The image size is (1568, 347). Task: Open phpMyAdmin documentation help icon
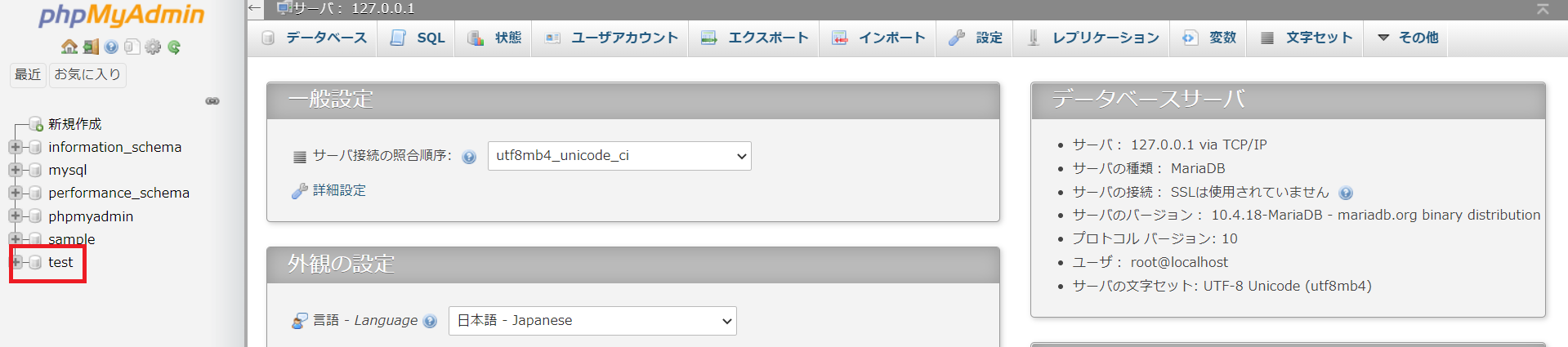111,47
